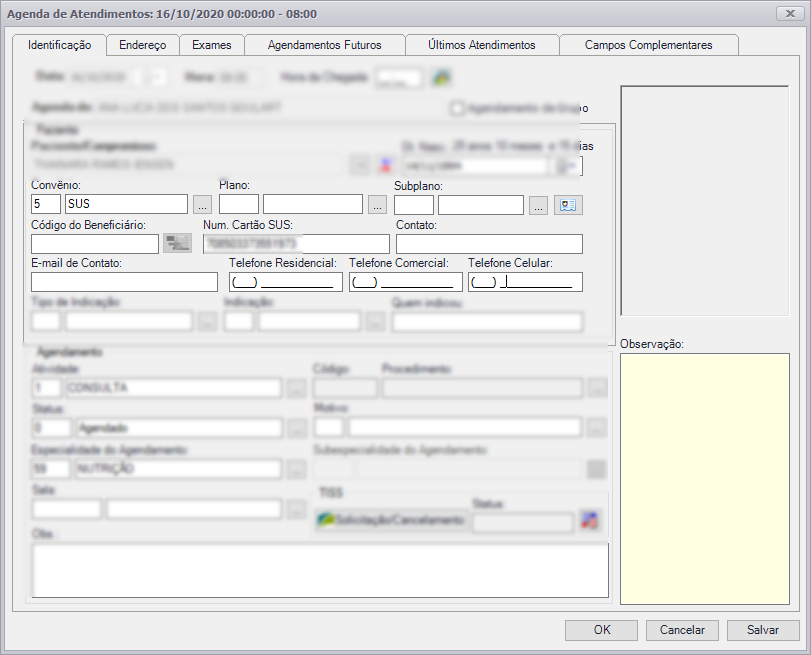Click the E-mail de Contato field
Screen dimensions: 811x655
(x=125, y=282)
